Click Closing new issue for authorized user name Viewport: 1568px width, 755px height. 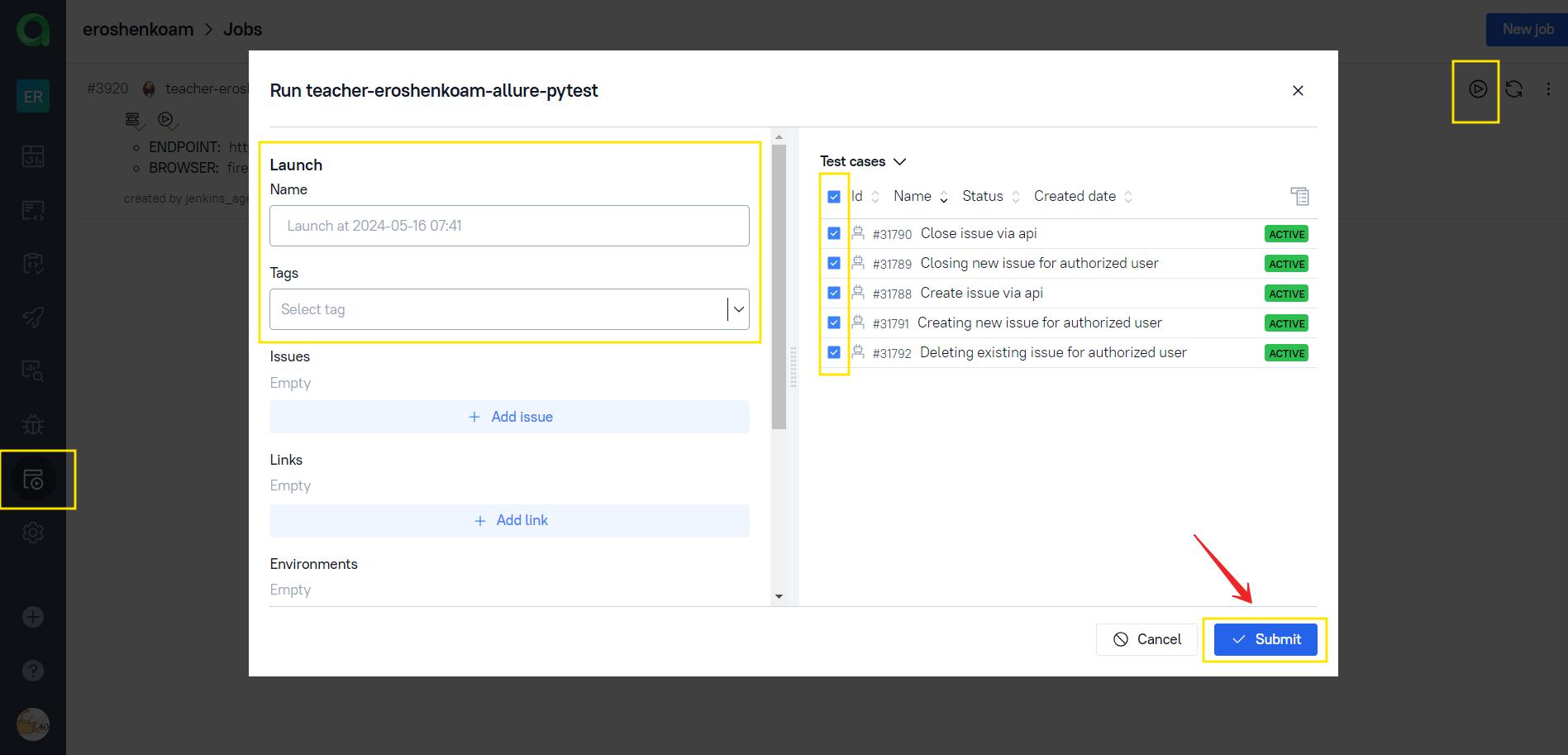coord(1039,263)
